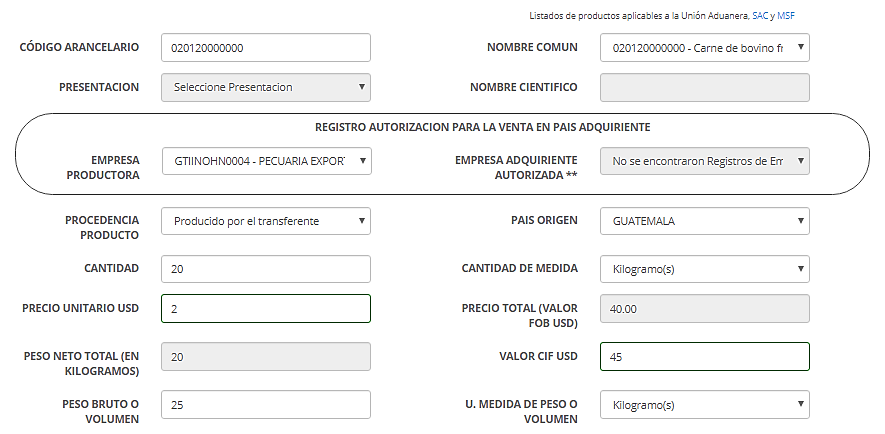Viewport: 885px width, 434px height.
Task: Click the Pais Origen dropdown arrow
Action: pos(800,221)
